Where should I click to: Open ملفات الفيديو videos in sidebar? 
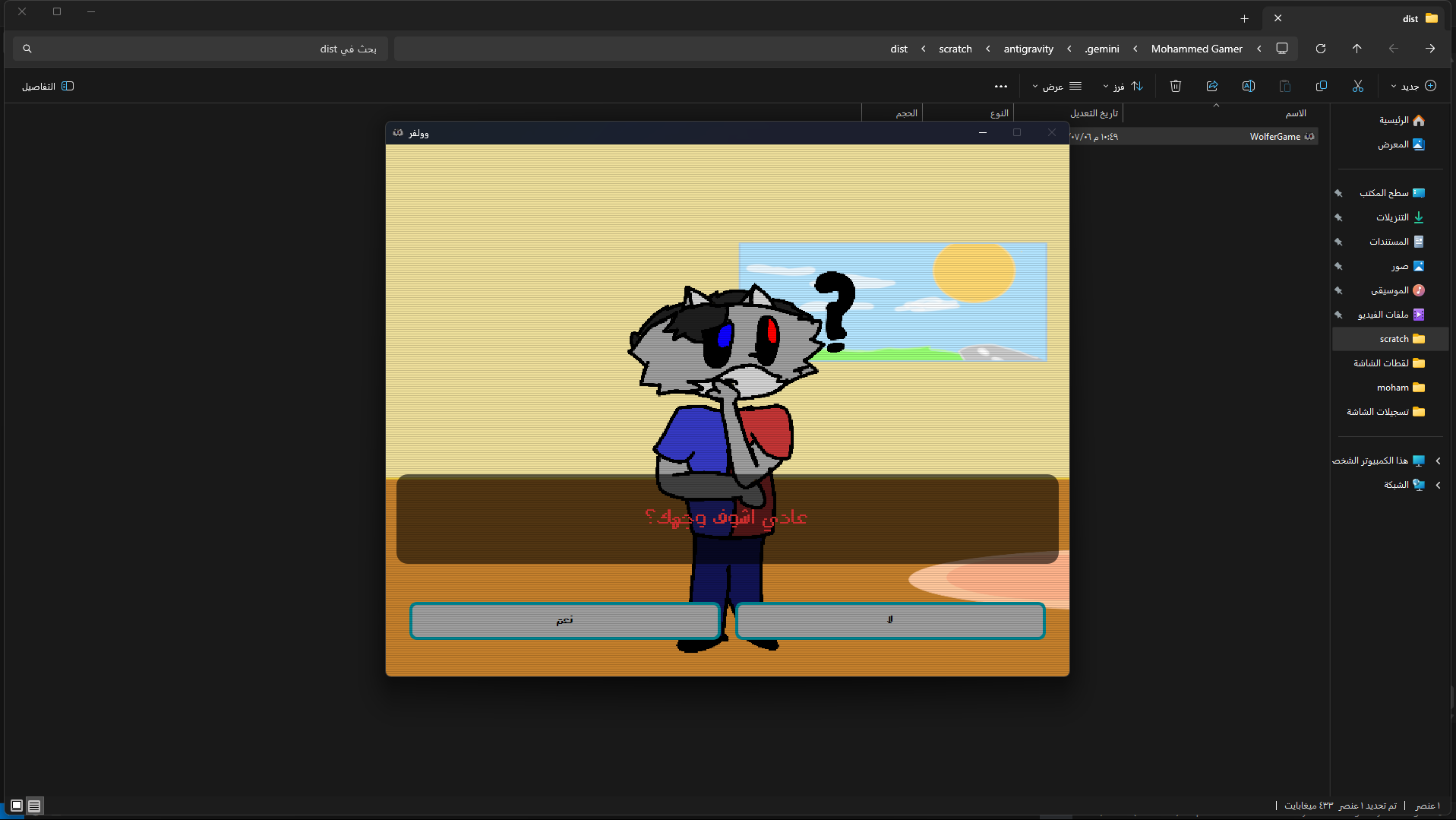[1391, 315]
